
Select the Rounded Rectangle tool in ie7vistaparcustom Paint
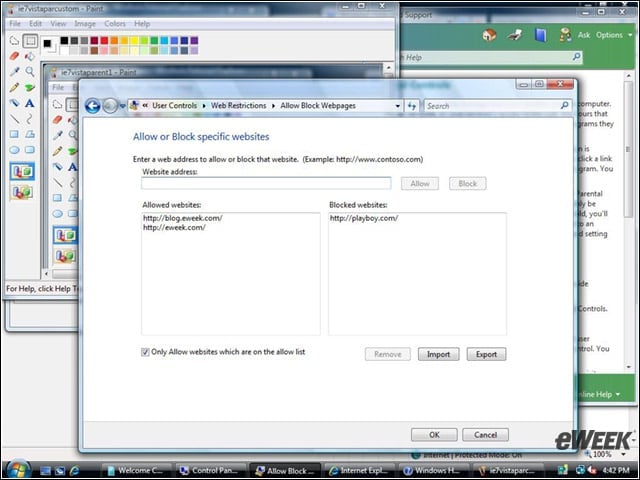(x=30, y=149)
